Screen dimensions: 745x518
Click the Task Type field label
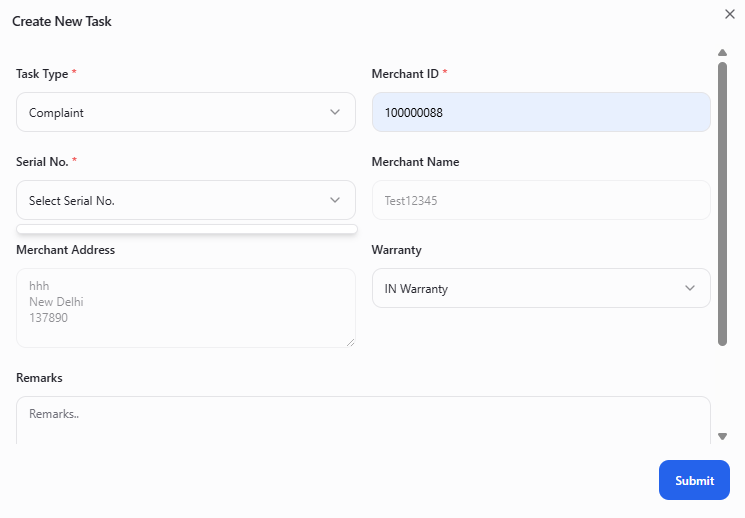point(42,74)
